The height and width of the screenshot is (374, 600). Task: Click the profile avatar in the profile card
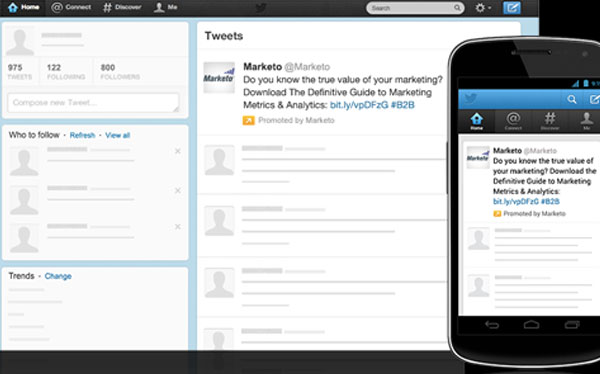(x=20, y=41)
